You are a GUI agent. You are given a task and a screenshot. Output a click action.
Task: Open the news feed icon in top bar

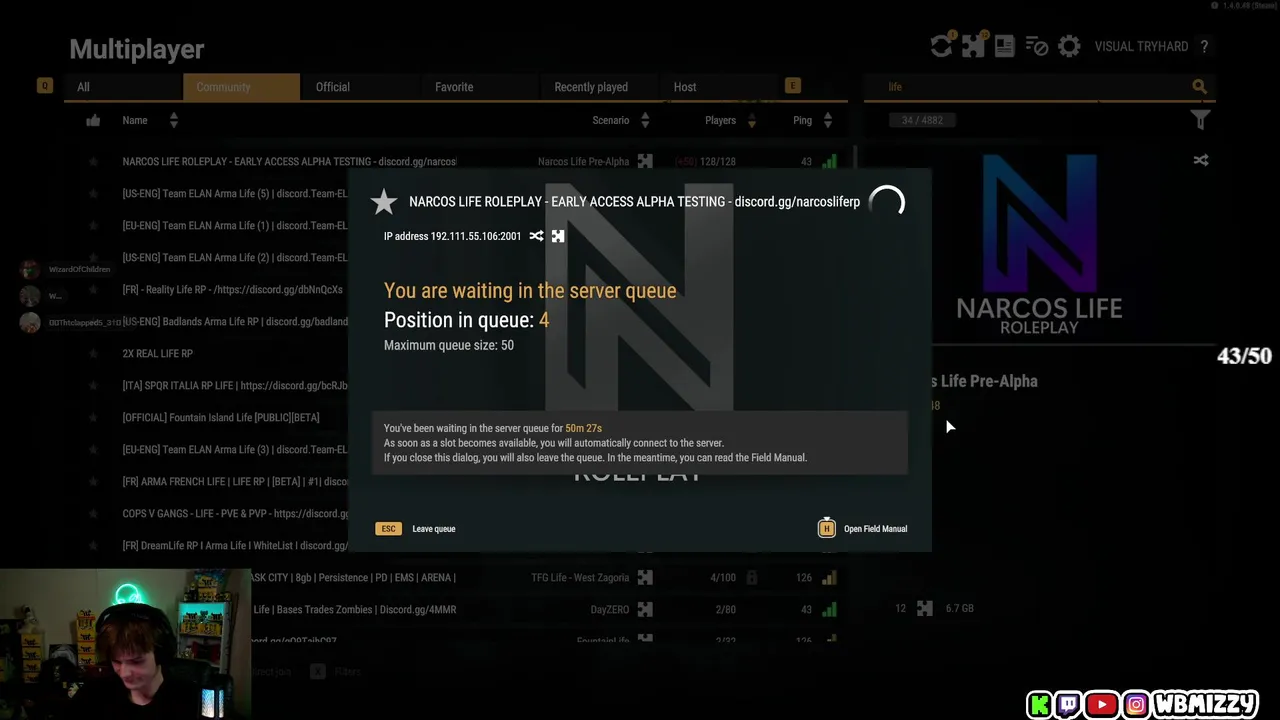tap(1005, 46)
